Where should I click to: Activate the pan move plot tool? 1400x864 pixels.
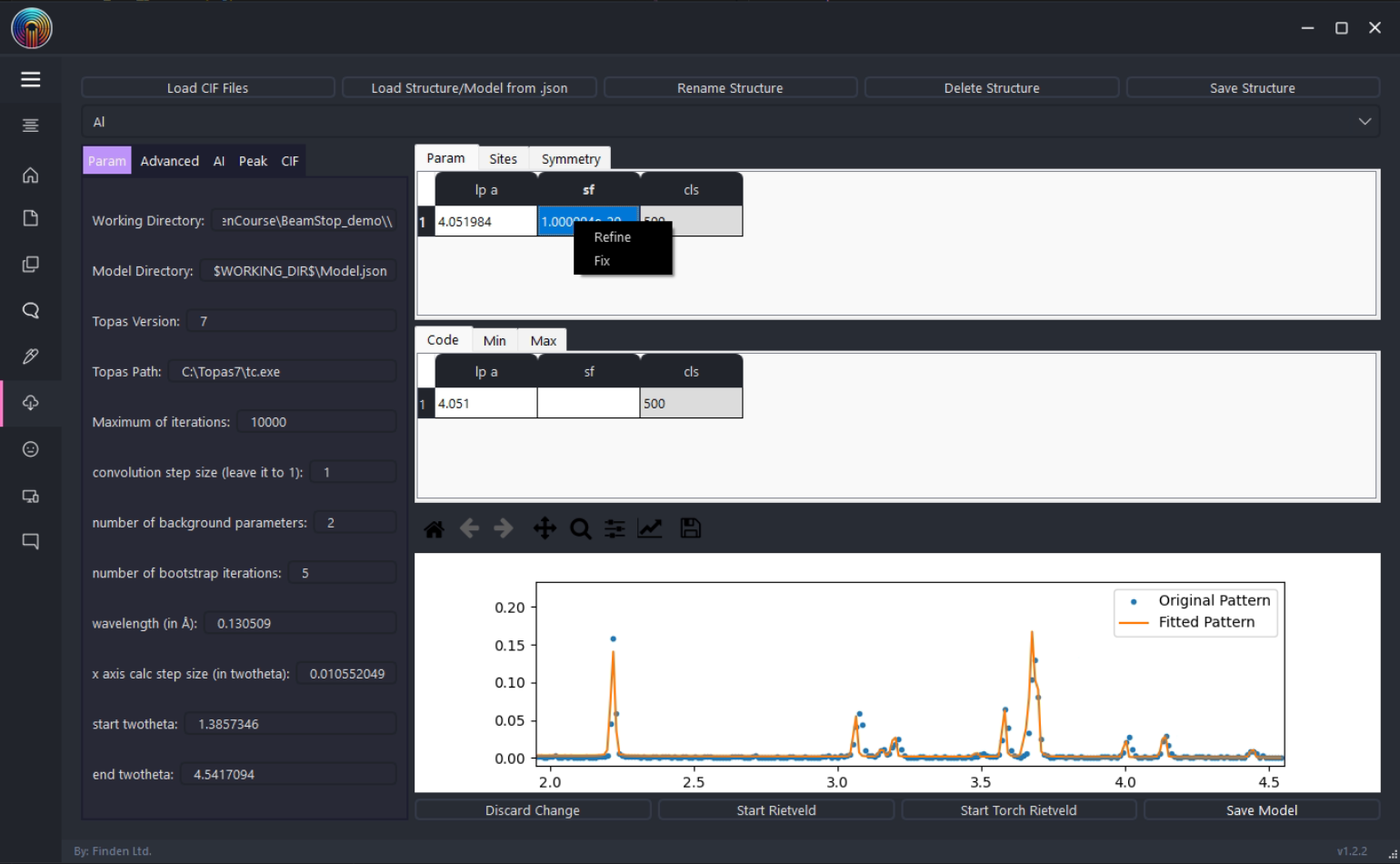[x=545, y=528]
